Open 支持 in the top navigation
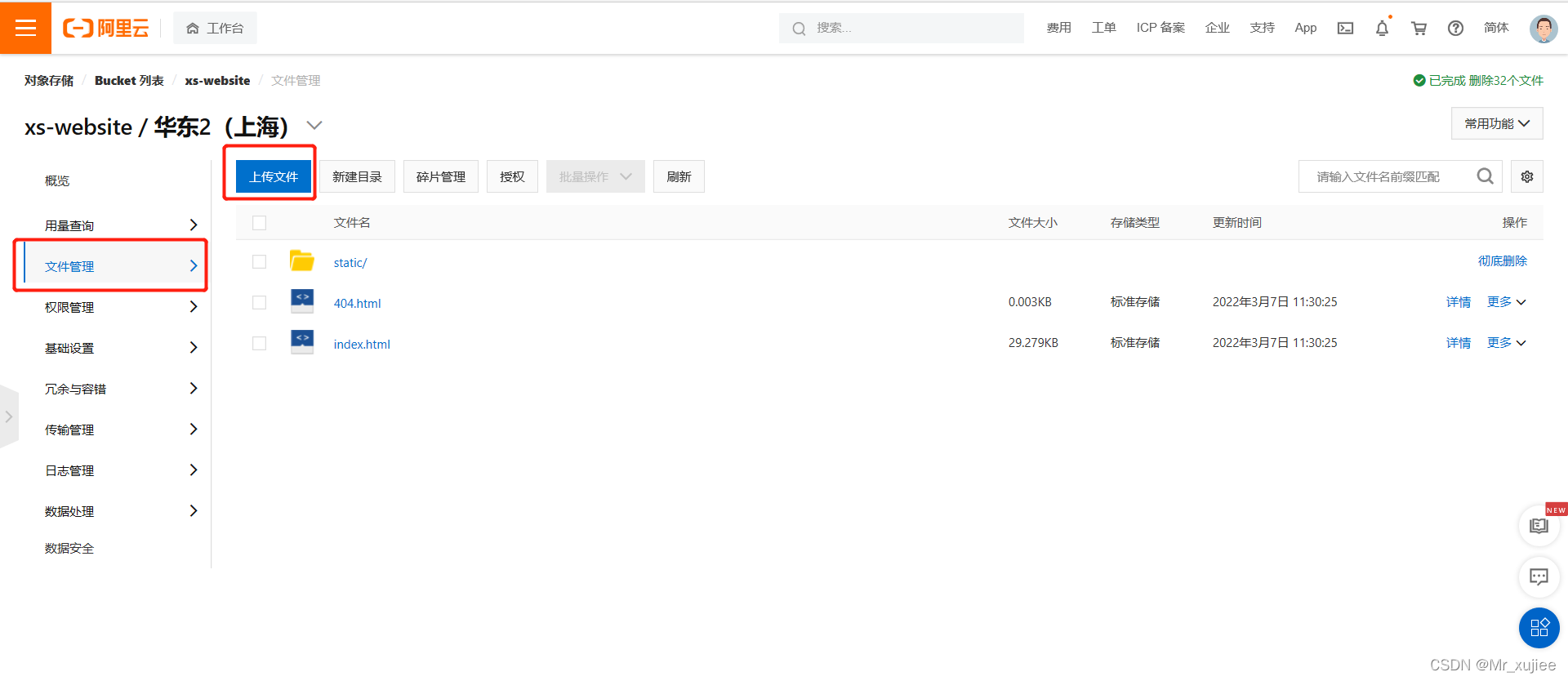This screenshot has height=681, width=1568. pyautogui.click(x=1262, y=28)
